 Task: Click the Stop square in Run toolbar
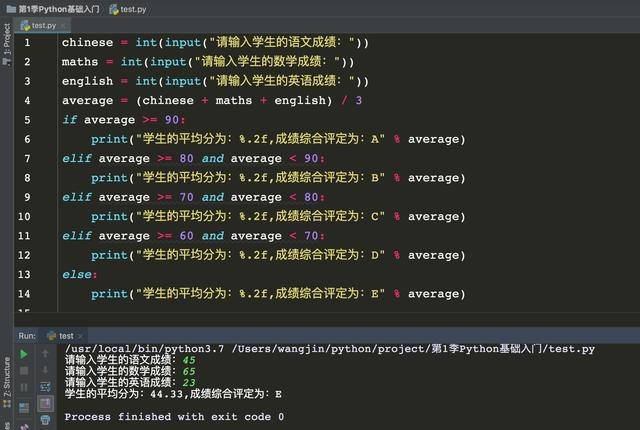tap(24, 370)
